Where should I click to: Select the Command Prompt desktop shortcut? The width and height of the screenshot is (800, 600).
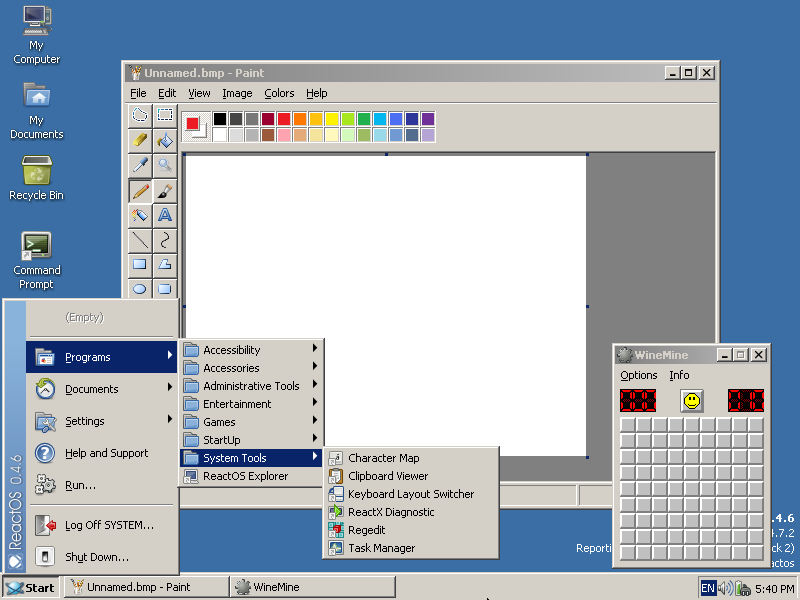pyautogui.click(x=37, y=261)
